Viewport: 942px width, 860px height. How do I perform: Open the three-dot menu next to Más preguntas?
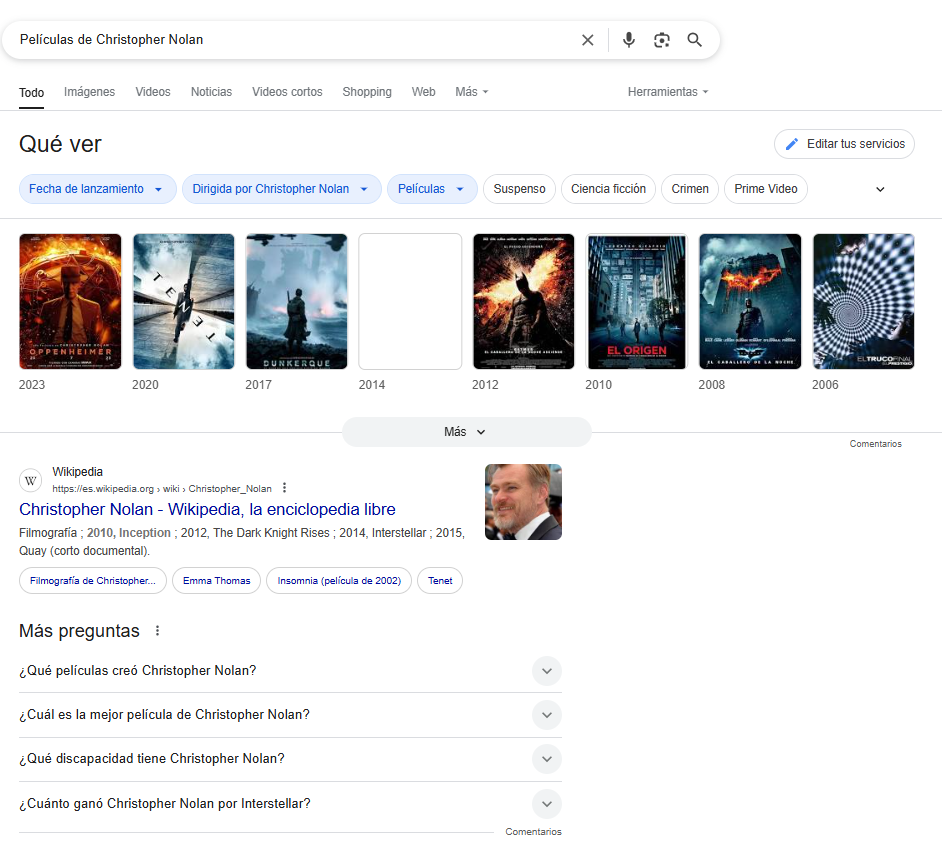(157, 631)
